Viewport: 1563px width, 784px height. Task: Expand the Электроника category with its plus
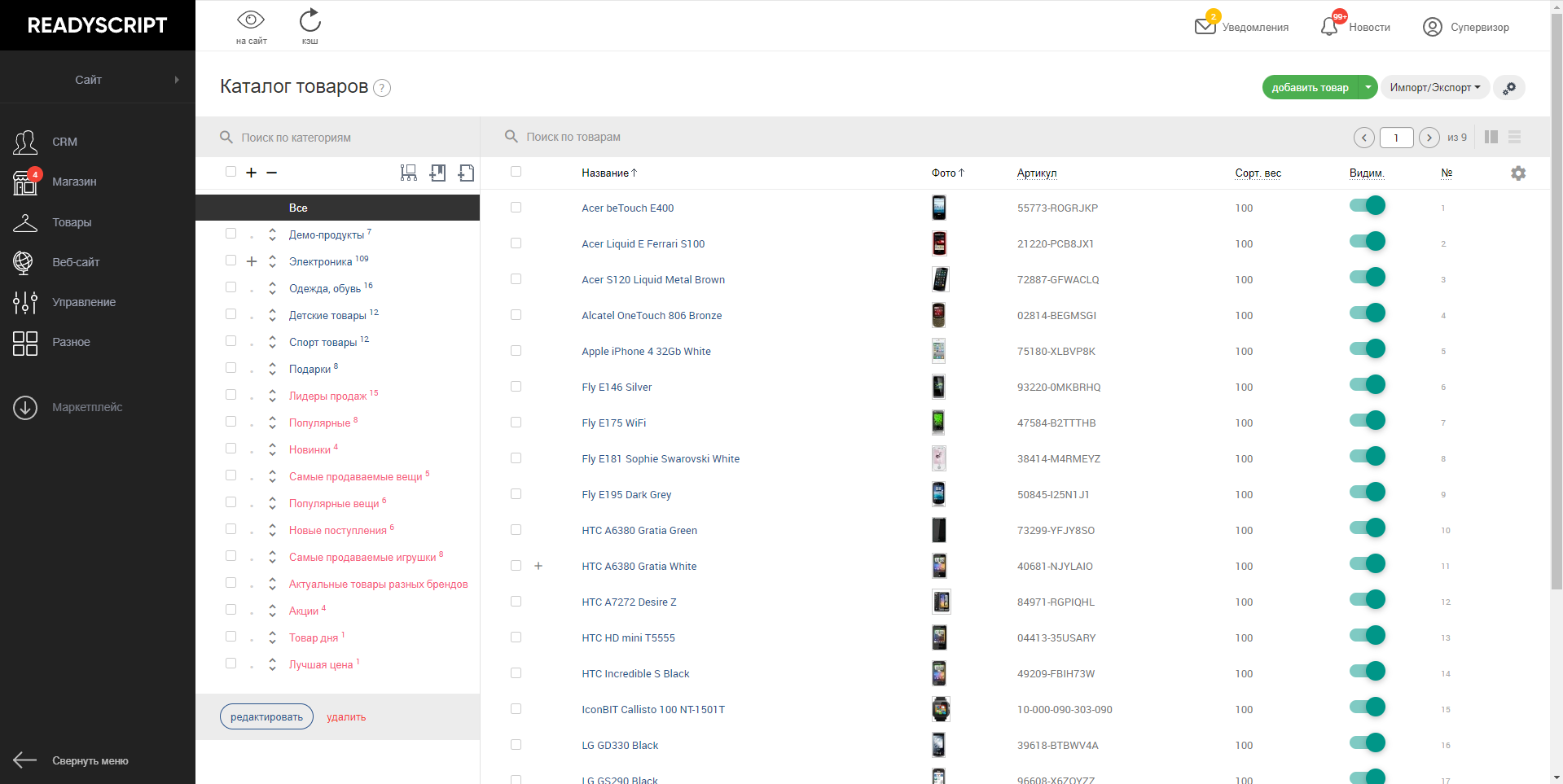click(x=252, y=261)
